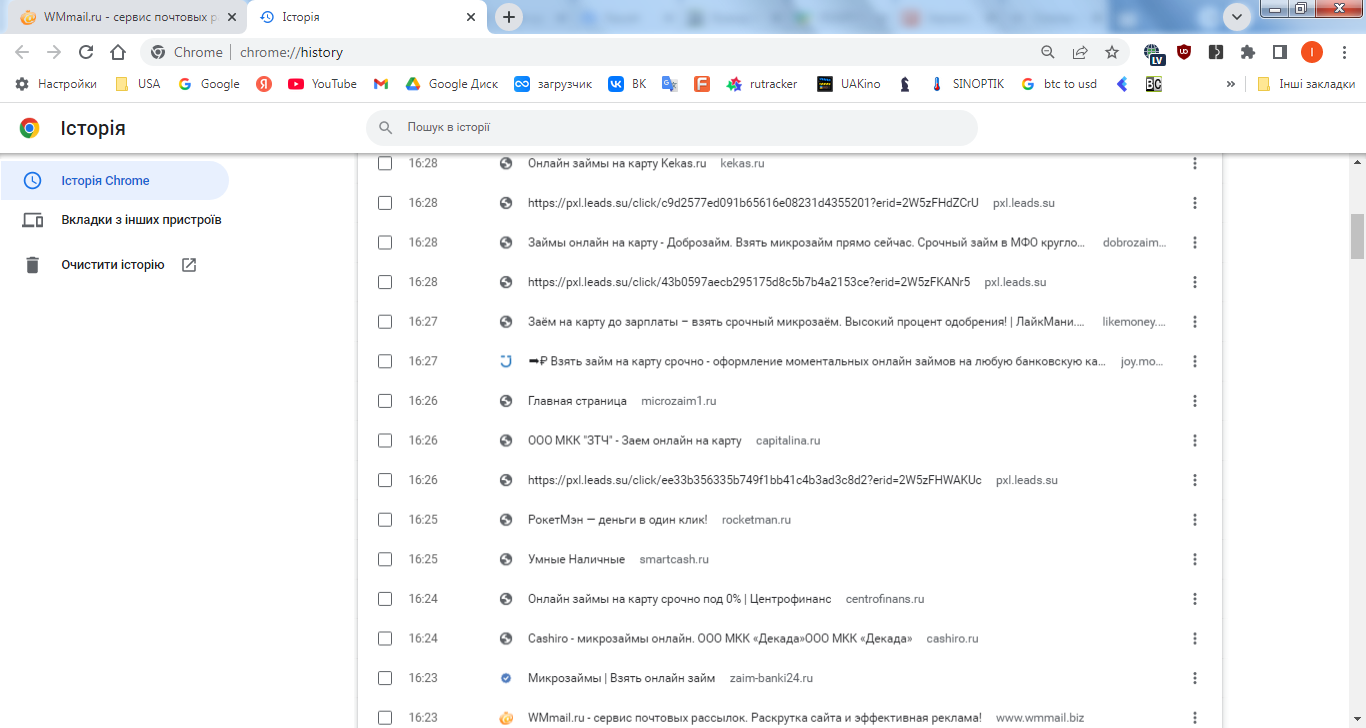Open the chess knight bookmark icon
The height and width of the screenshot is (728, 1366).
[905, 84]
